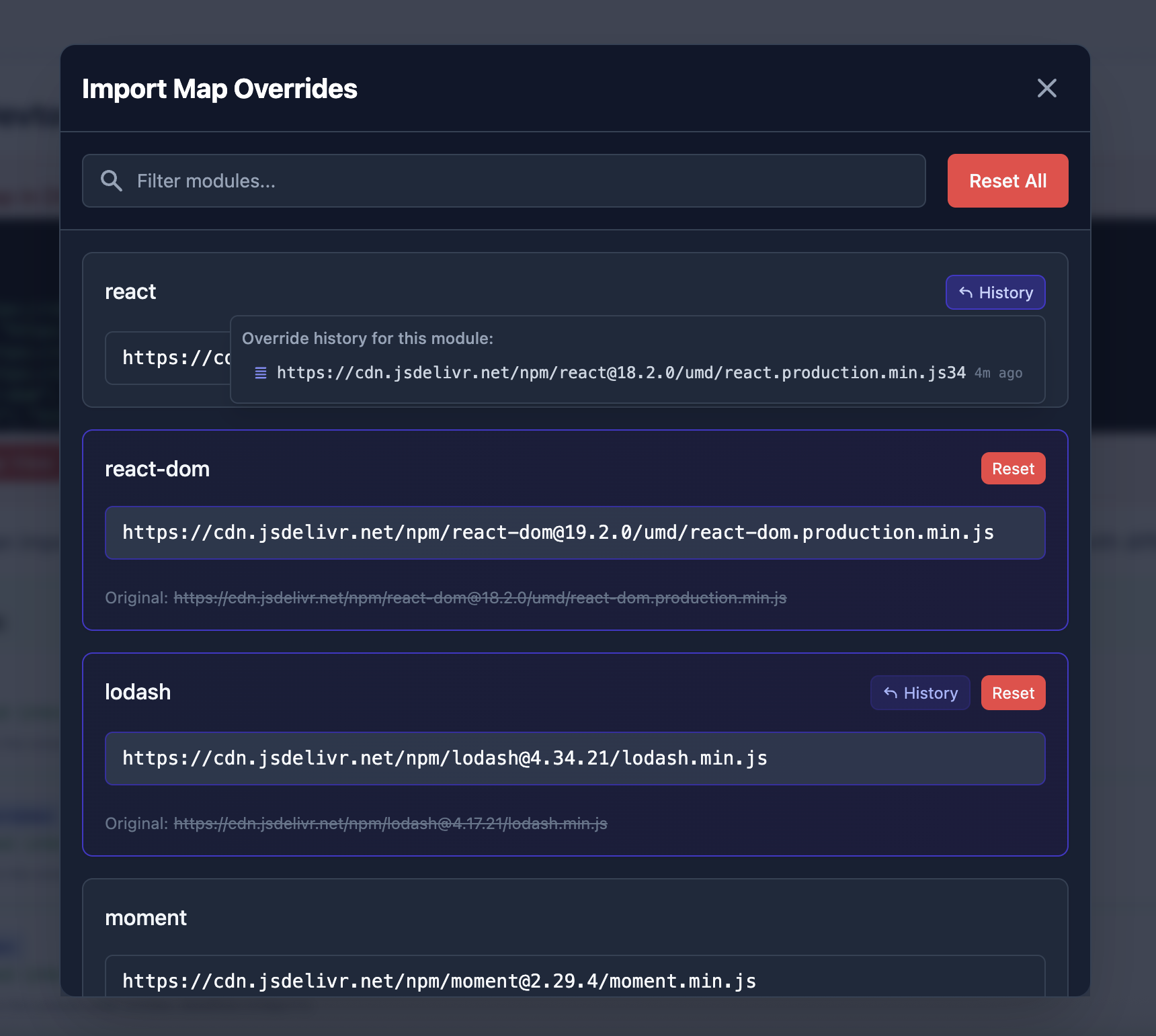Click the search magnifier icon
Viewport: 1156px width, 1036px height.
point(112,181)
